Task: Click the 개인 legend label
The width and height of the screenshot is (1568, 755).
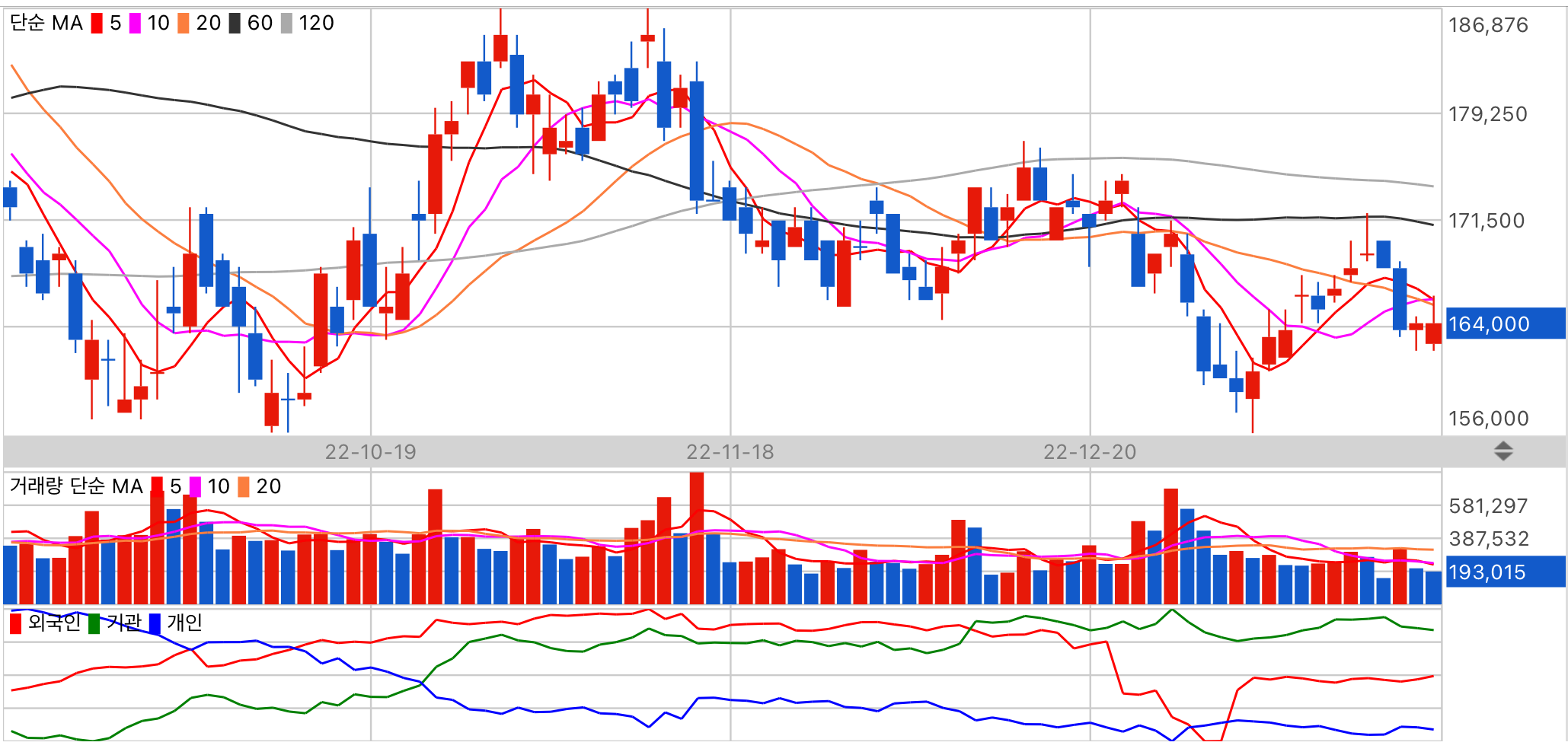Action: tap(185, 623)
